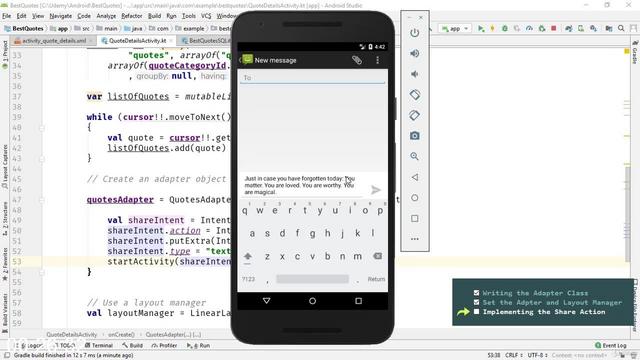640x360 pixels.
Task: Switch to QuoteDetailsActivity.kt tab
Action: click(x=138, y=41)
